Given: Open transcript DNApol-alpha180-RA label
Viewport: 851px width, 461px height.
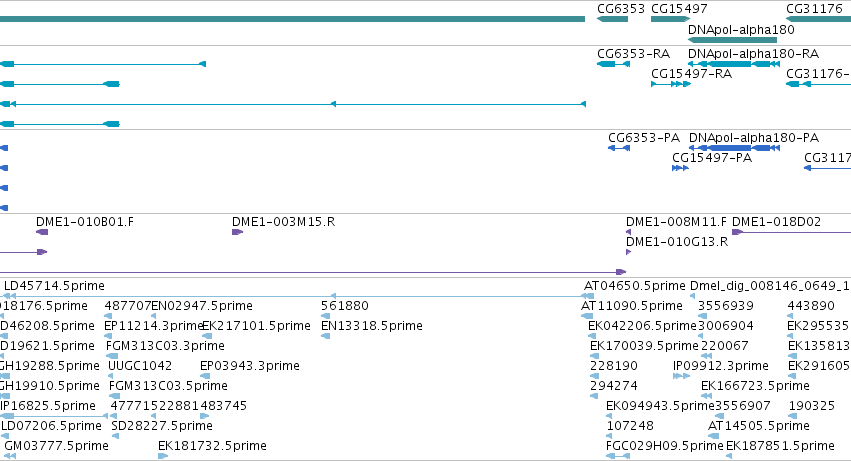Looking at the screenshot, I should 753,54.
